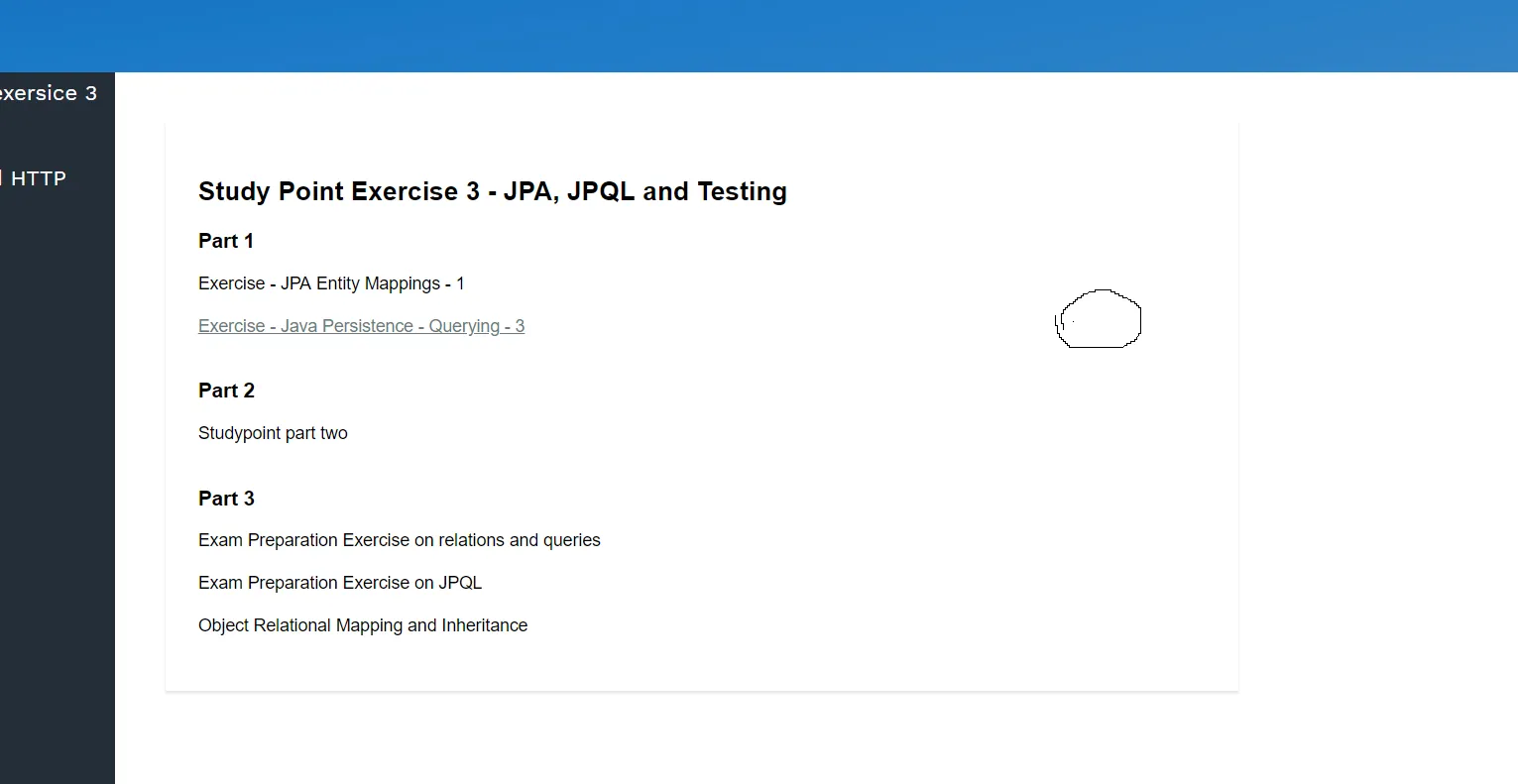The image size is (1518, 784).
Task: Click Exam Preparation Exercise on JPQL
Action: tap(339, 583)
